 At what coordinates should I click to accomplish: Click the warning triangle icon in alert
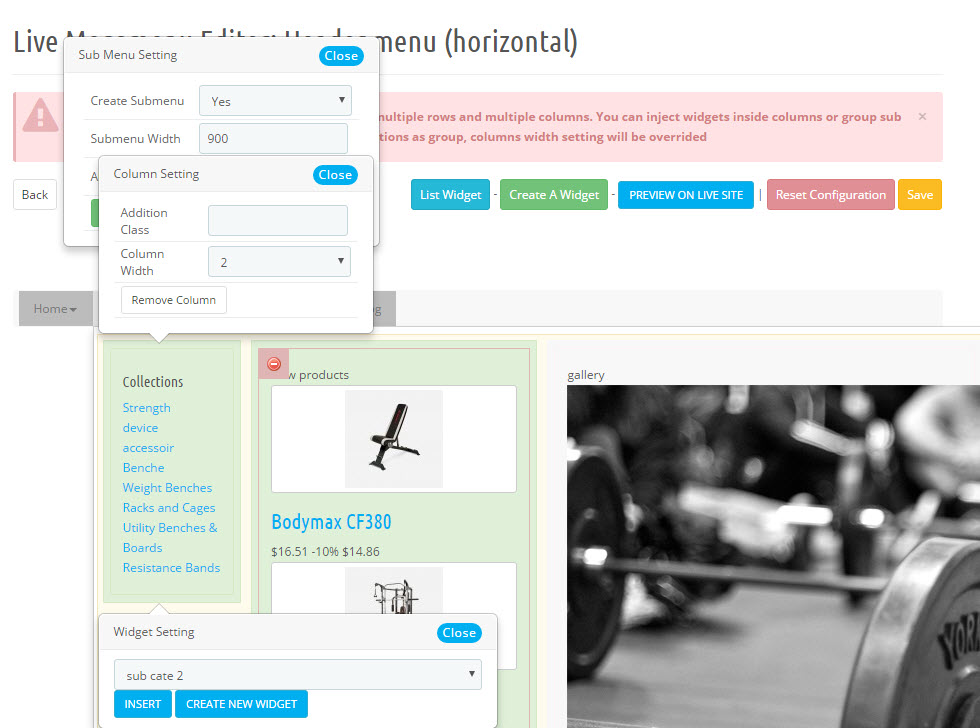pyautogui.click(x=40, y=116)
